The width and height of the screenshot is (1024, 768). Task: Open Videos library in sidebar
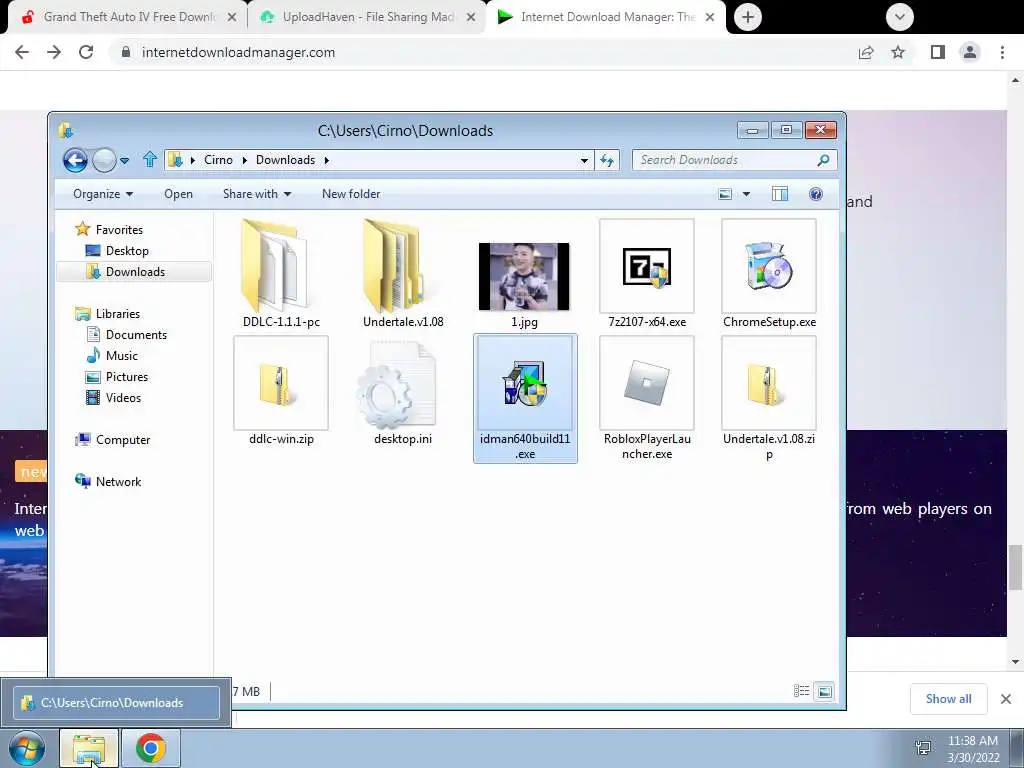[x=123, y=398]
